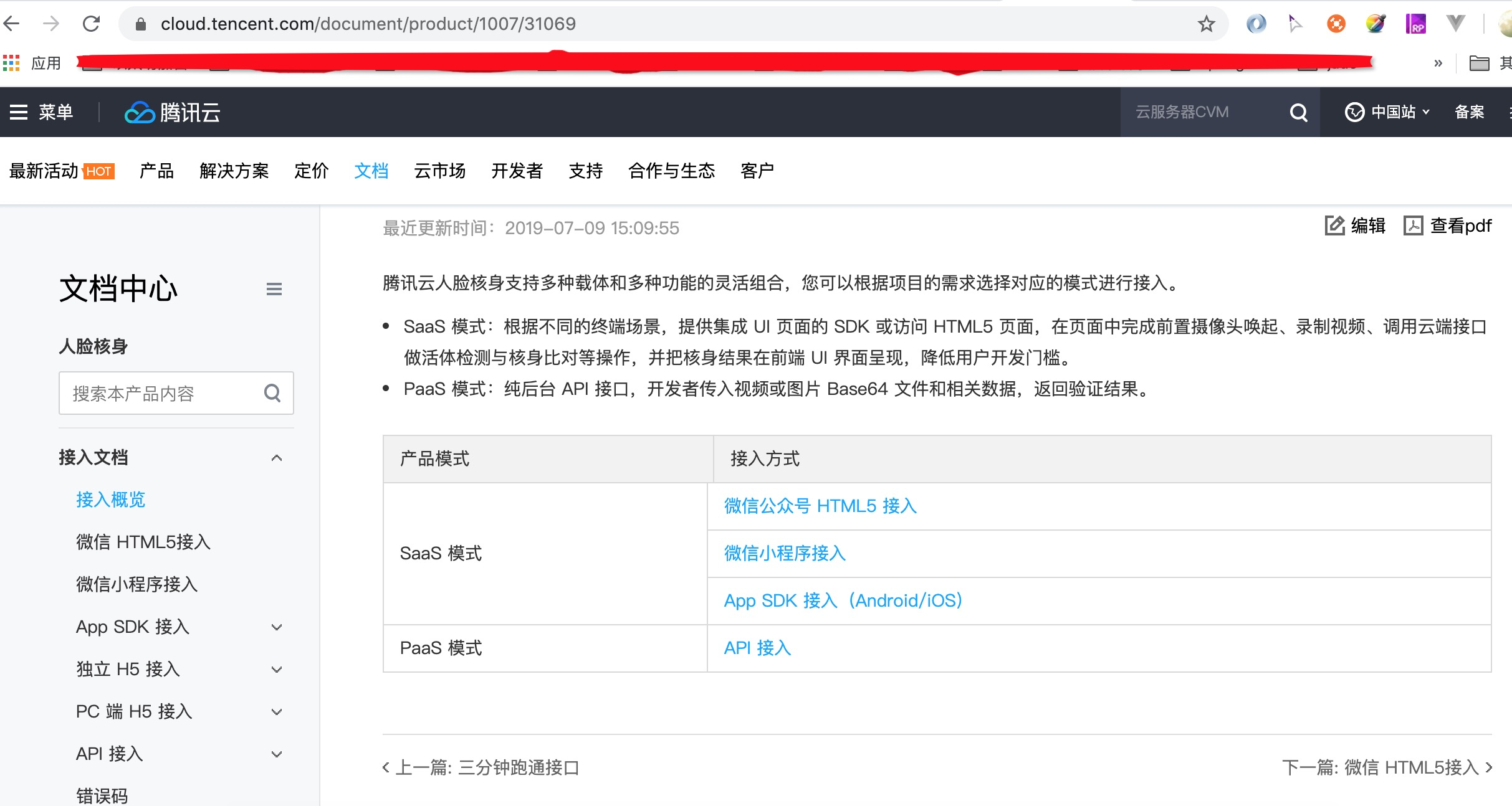This screenshot has width=1512, height=806.
Task: Click the sidebar product search magnifier
Action: [x=272, y=393]
